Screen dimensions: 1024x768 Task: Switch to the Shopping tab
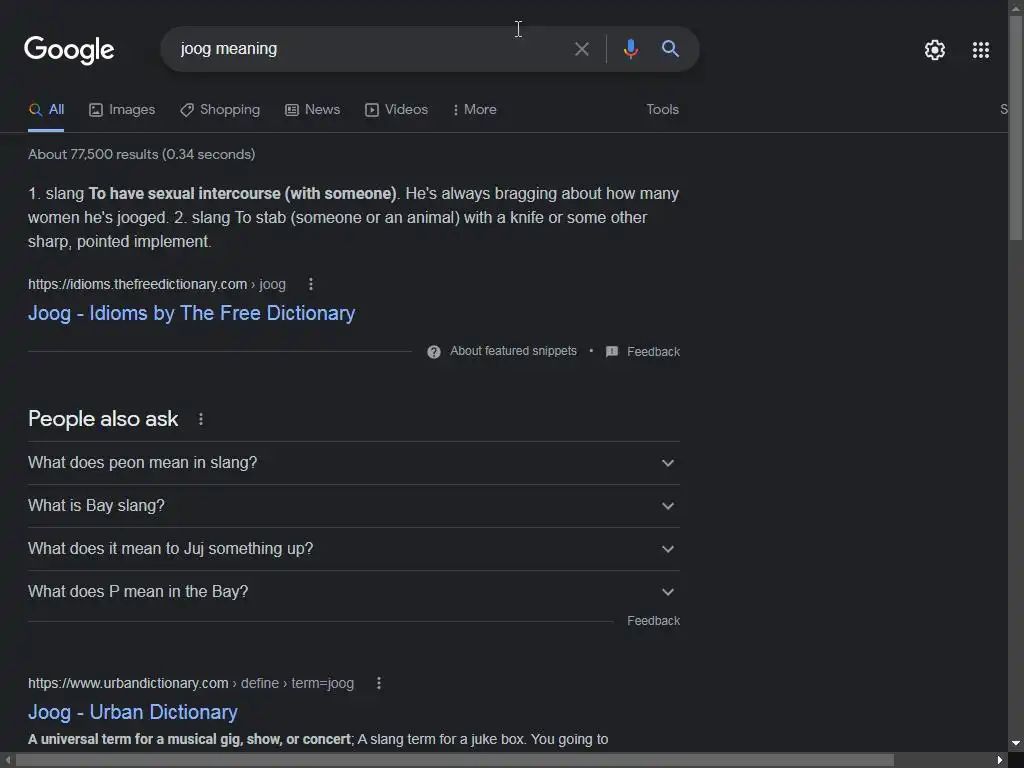pos(220,110)
